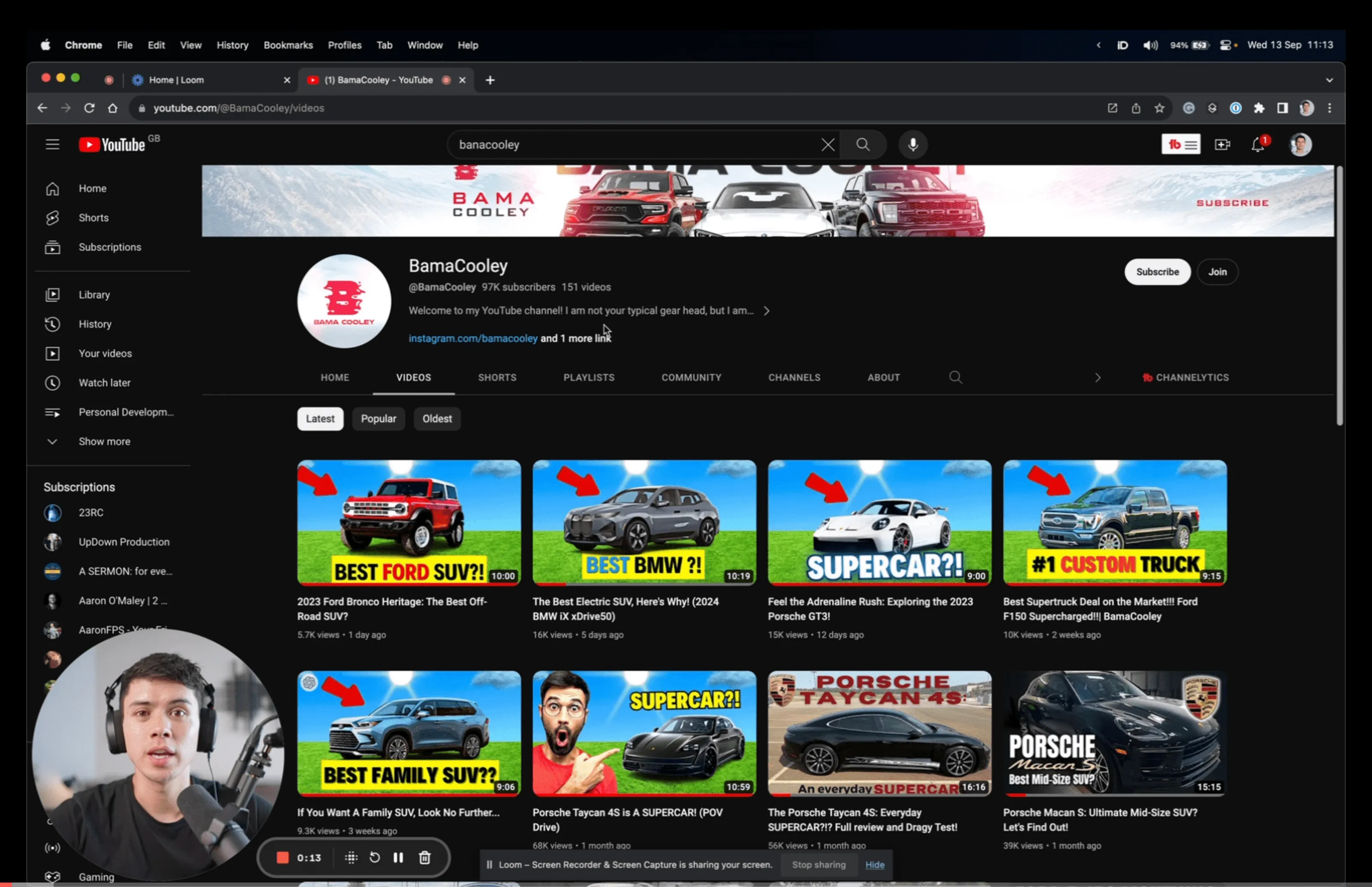
Task: Open the CHANNELYTICS tab
Action: (1186, 377)
